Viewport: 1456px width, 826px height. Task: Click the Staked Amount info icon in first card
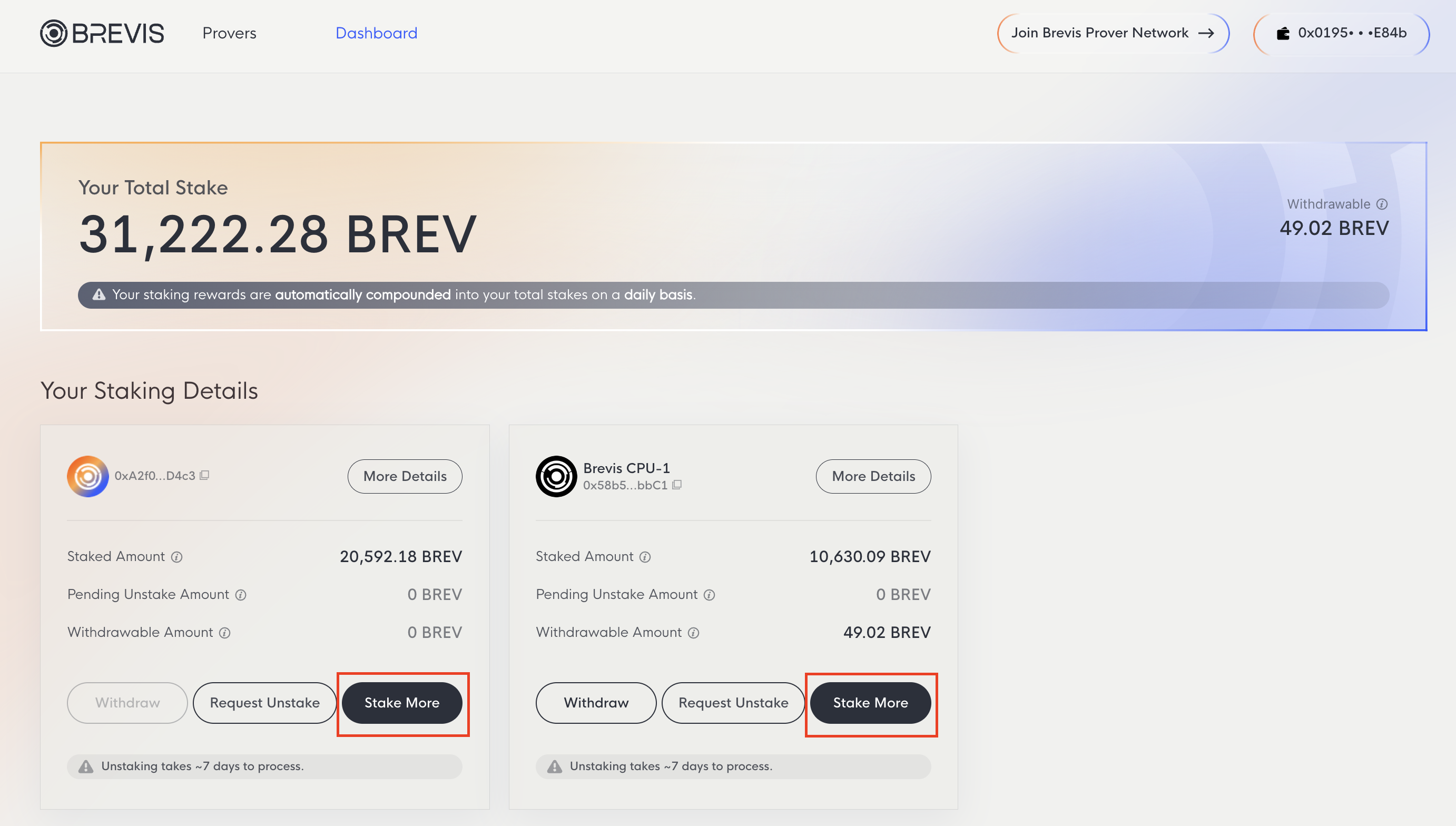coord(177,557)
